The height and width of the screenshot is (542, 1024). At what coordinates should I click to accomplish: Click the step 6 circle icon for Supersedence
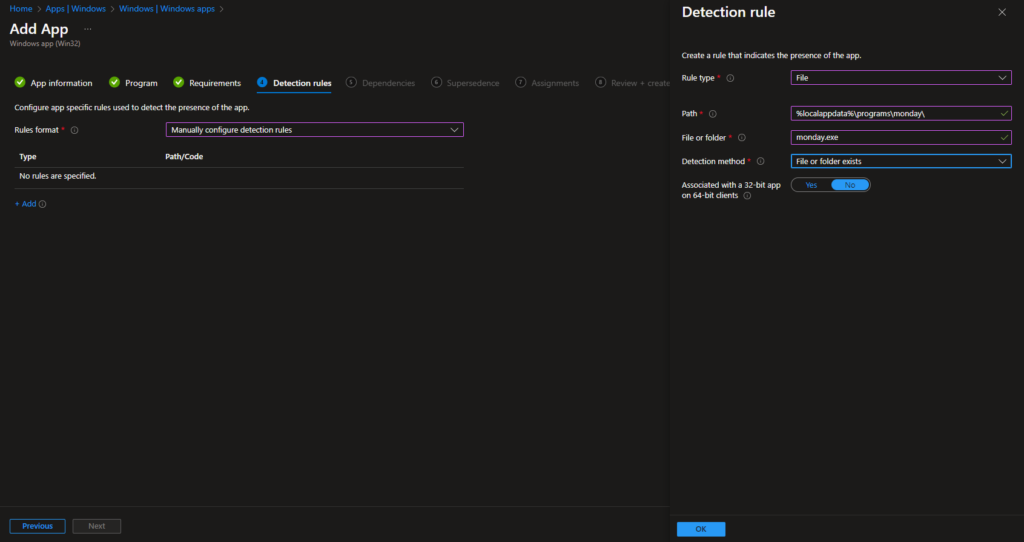[x=436, y=82]
